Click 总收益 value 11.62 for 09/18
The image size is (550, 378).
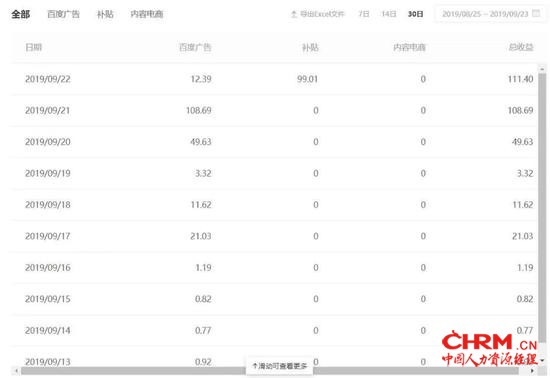(523, 204)
